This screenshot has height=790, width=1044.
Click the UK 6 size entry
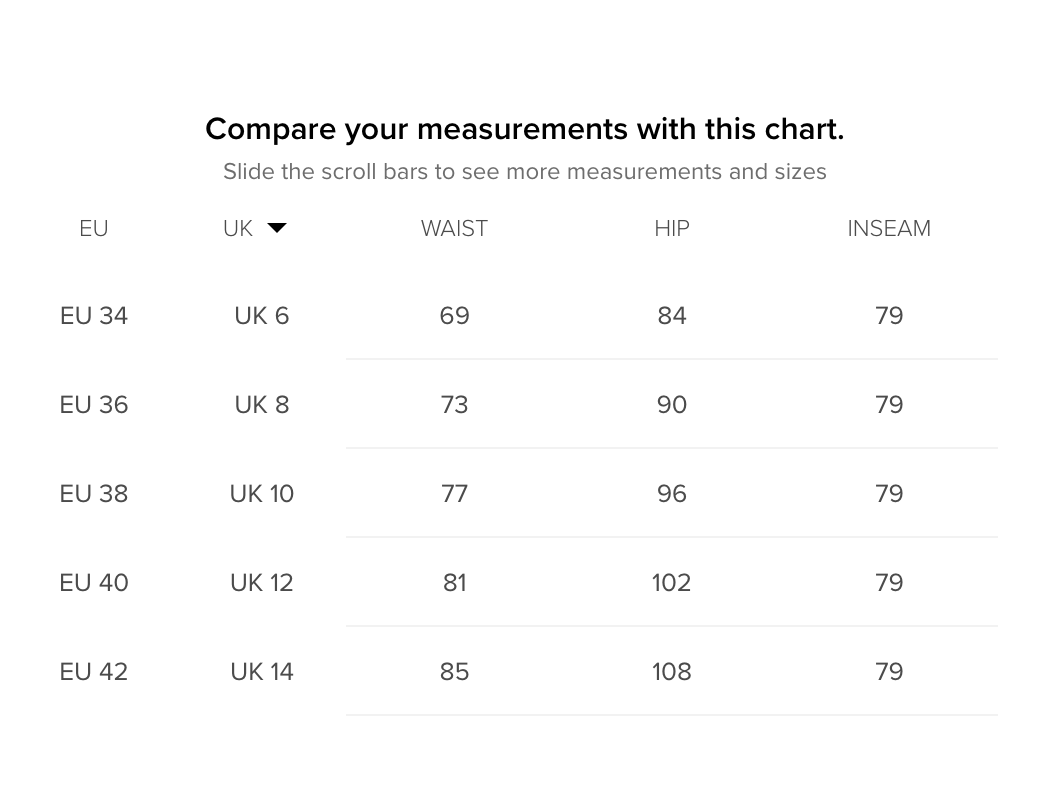point(261,315)
